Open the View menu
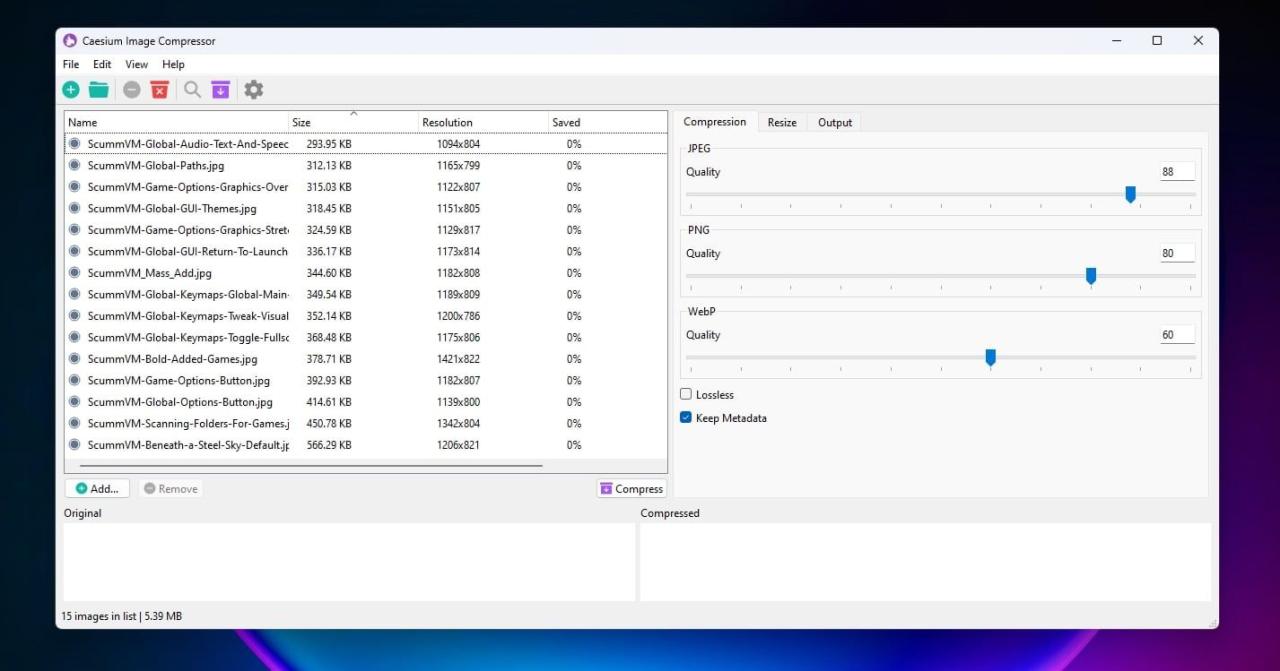The height and width of the screenshot is (671, 1280). tap(136, 65)
